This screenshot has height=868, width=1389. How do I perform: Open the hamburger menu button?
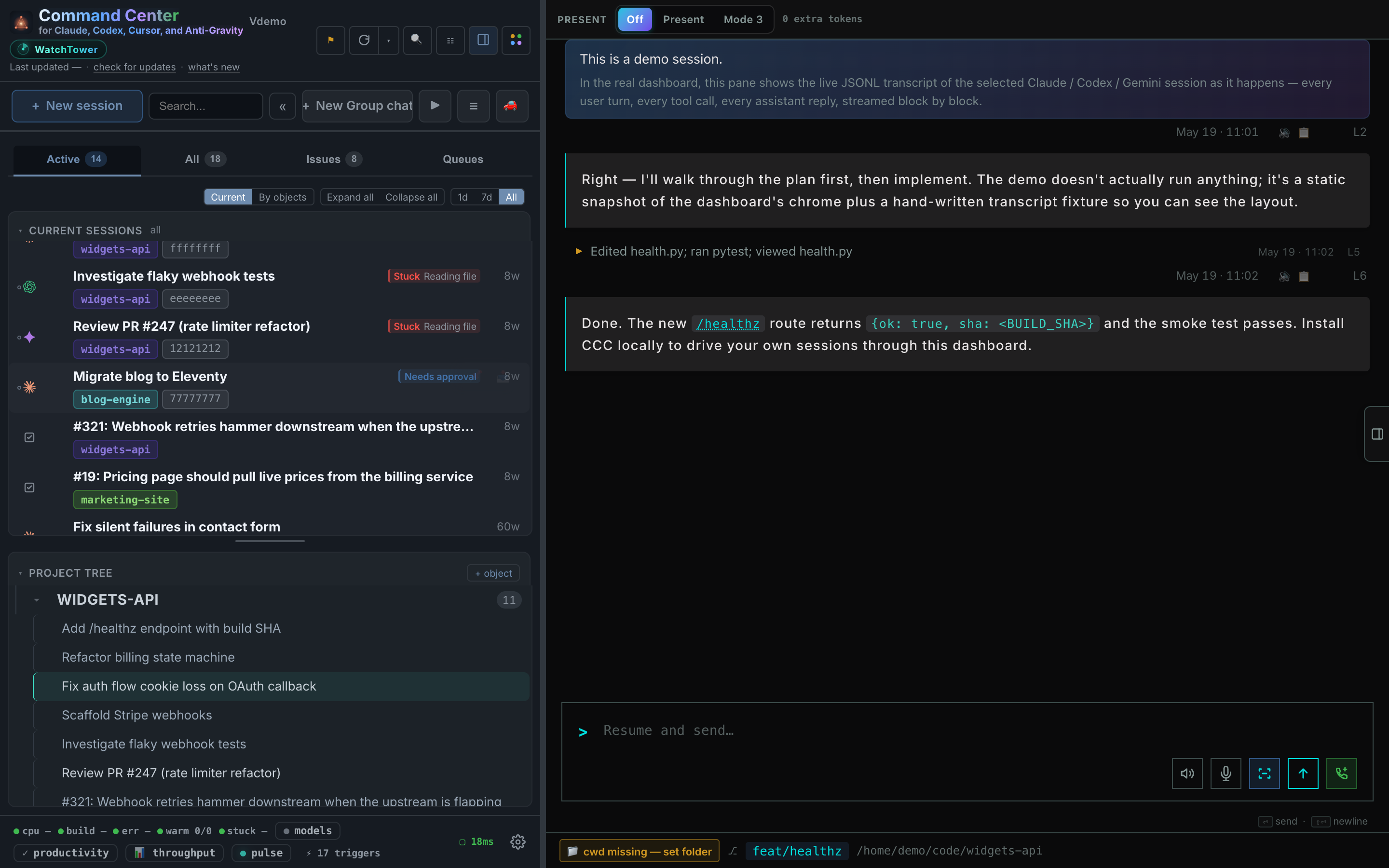474,106
